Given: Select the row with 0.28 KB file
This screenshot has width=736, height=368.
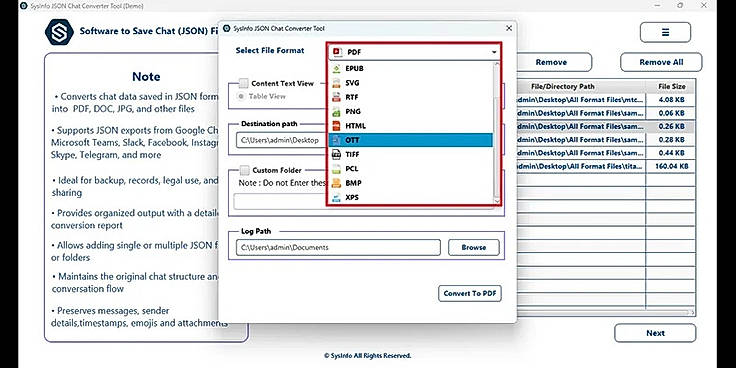Looking at the screenshot, I should click(x=606, y=140).
